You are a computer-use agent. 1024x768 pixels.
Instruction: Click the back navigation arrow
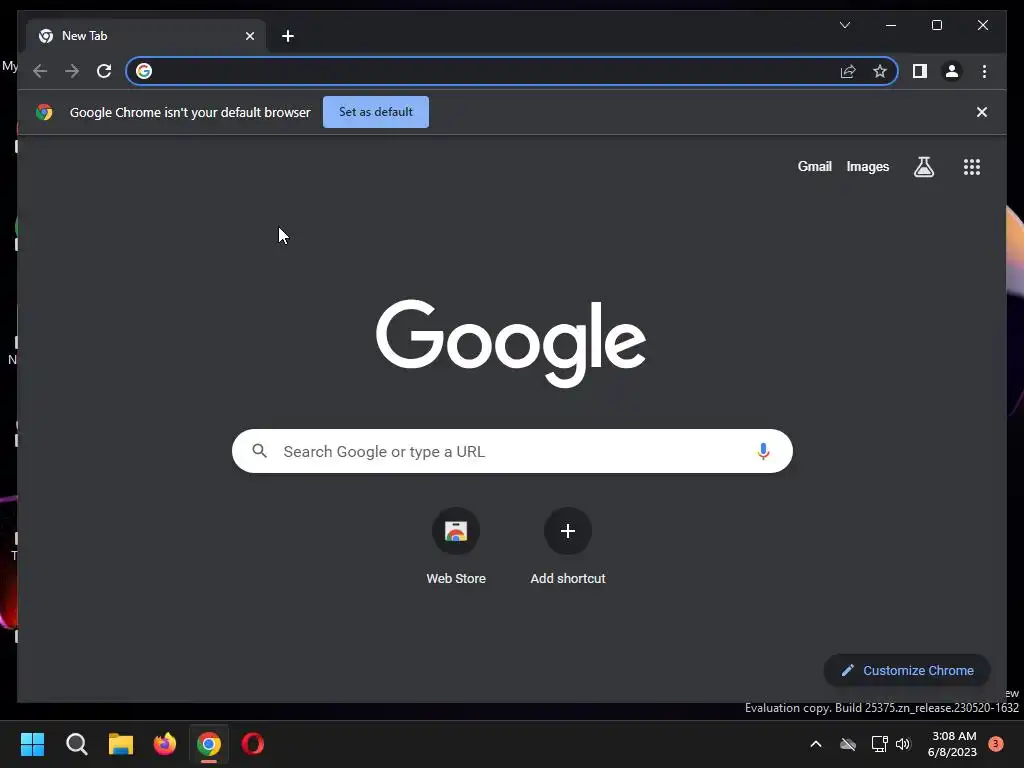(x=40, y=71)
